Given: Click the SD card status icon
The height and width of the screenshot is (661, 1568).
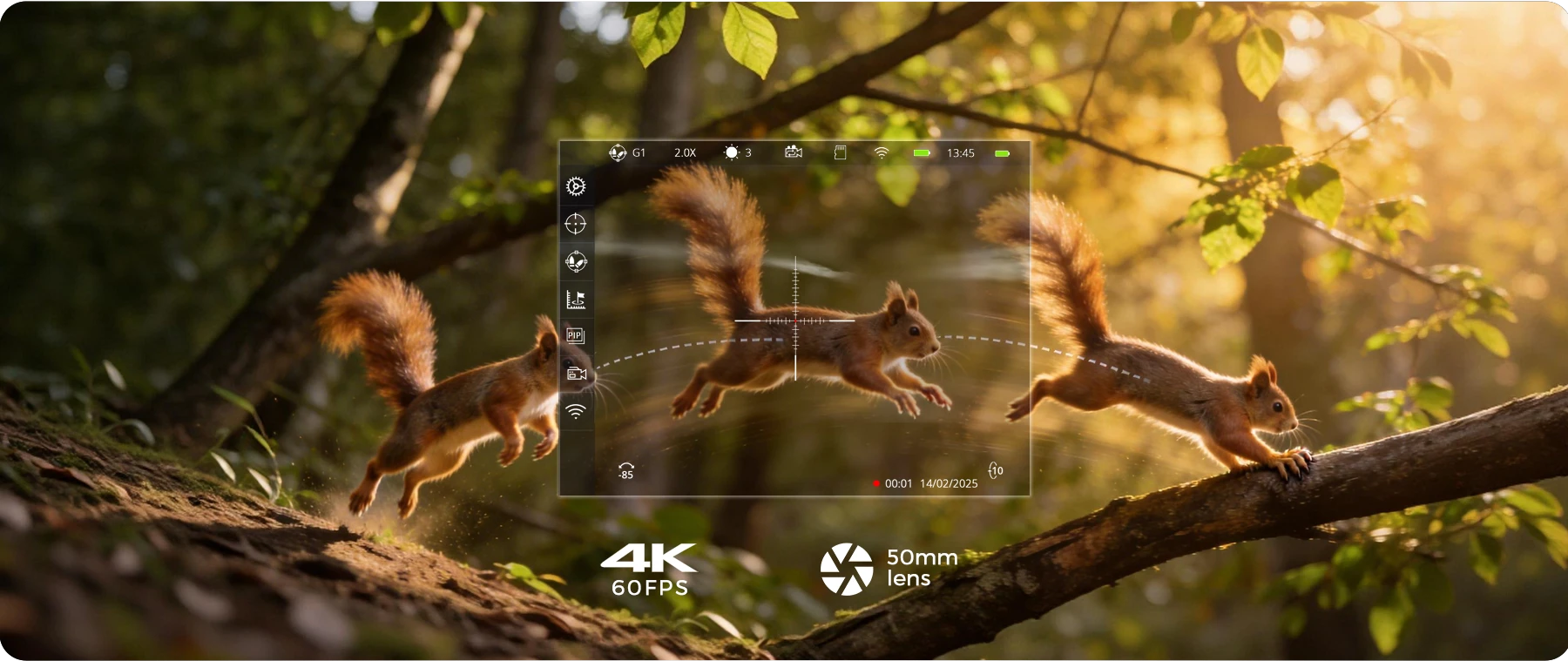Looking at the screenshot, I should (840, 152).
